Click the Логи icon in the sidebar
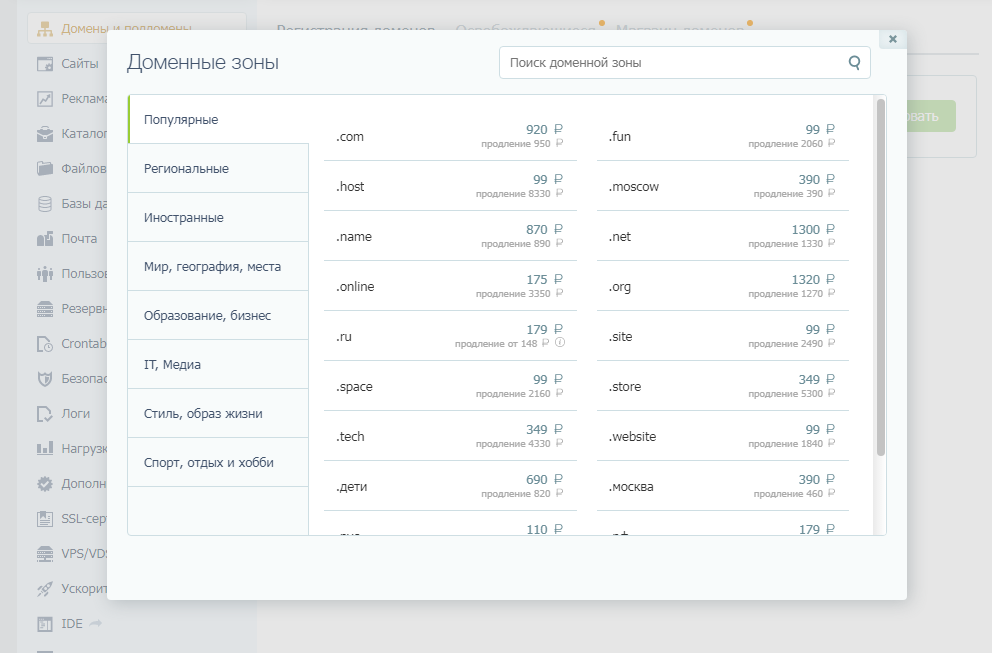The image size is (992, 653). (45, 413)
